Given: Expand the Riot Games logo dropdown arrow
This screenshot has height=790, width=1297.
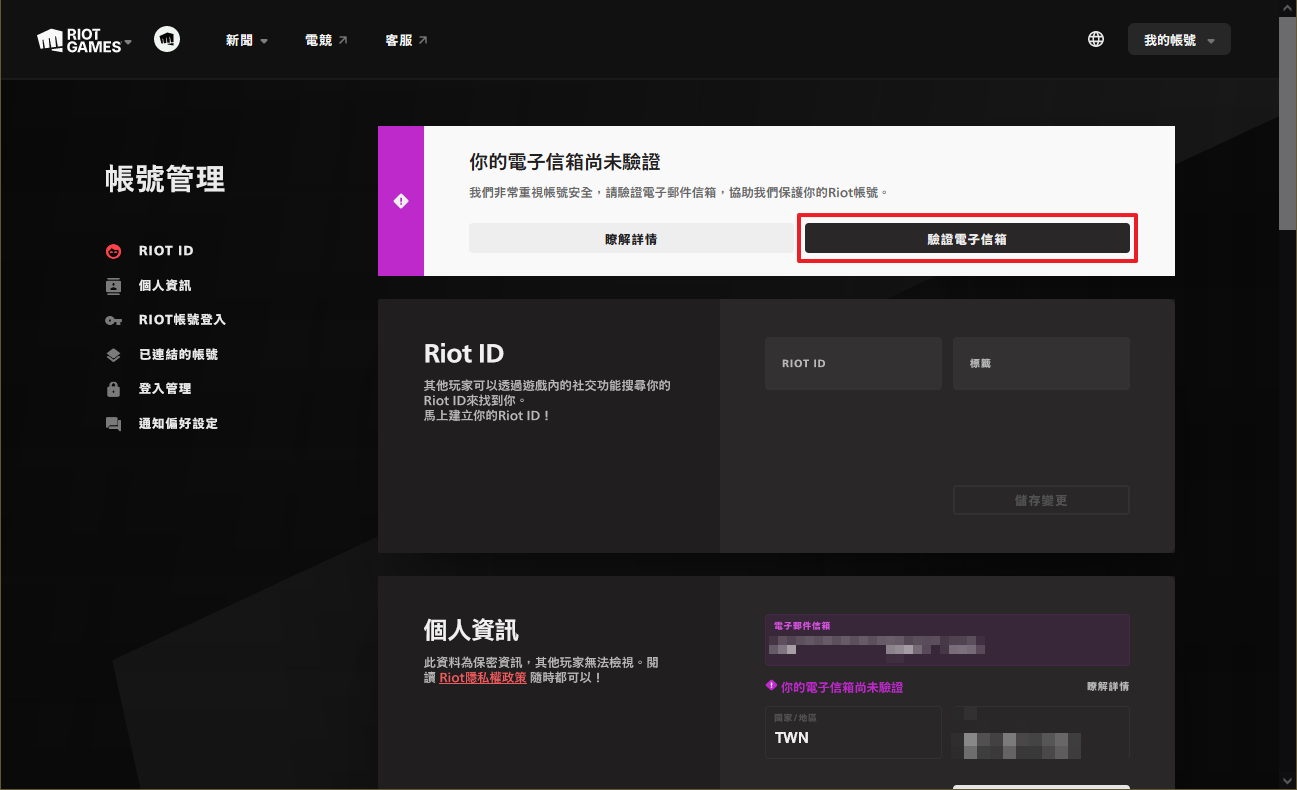Looking at the screenshot, I should (128, 44).
